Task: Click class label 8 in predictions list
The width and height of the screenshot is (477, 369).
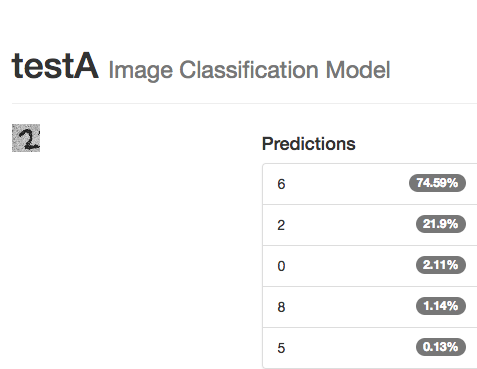Action: coord(281,307)
